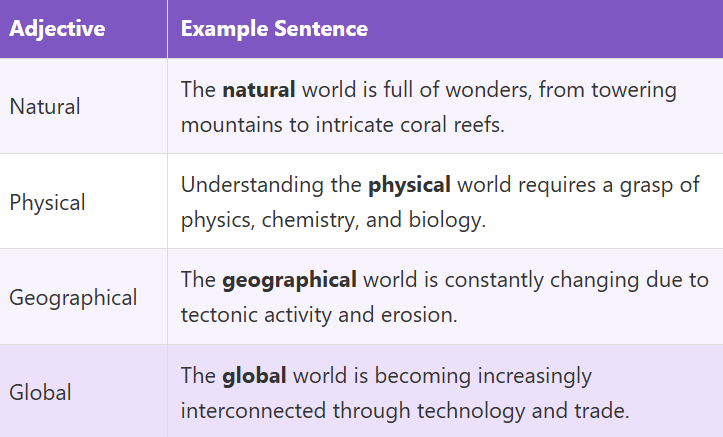Click the "Example Sentence" column header

[274, 29]
